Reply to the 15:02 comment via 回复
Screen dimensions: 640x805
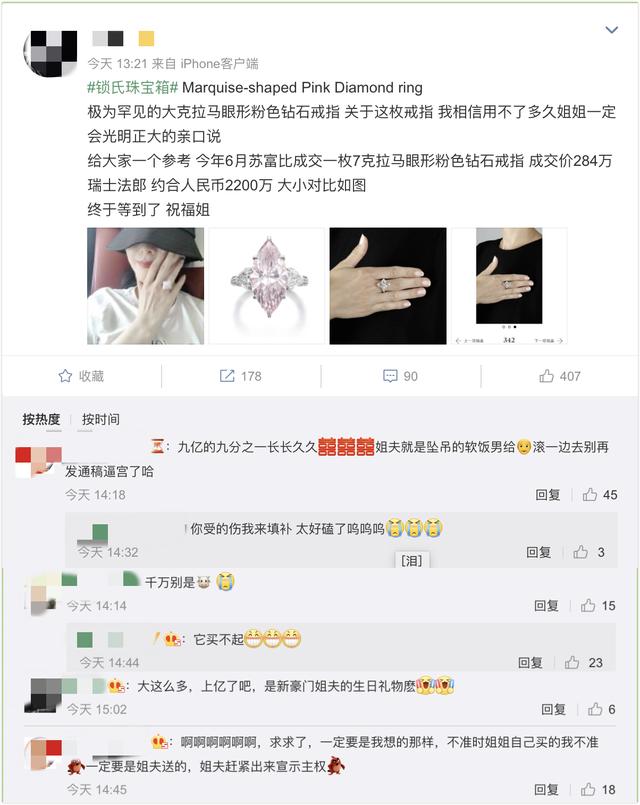click(553, 710)
